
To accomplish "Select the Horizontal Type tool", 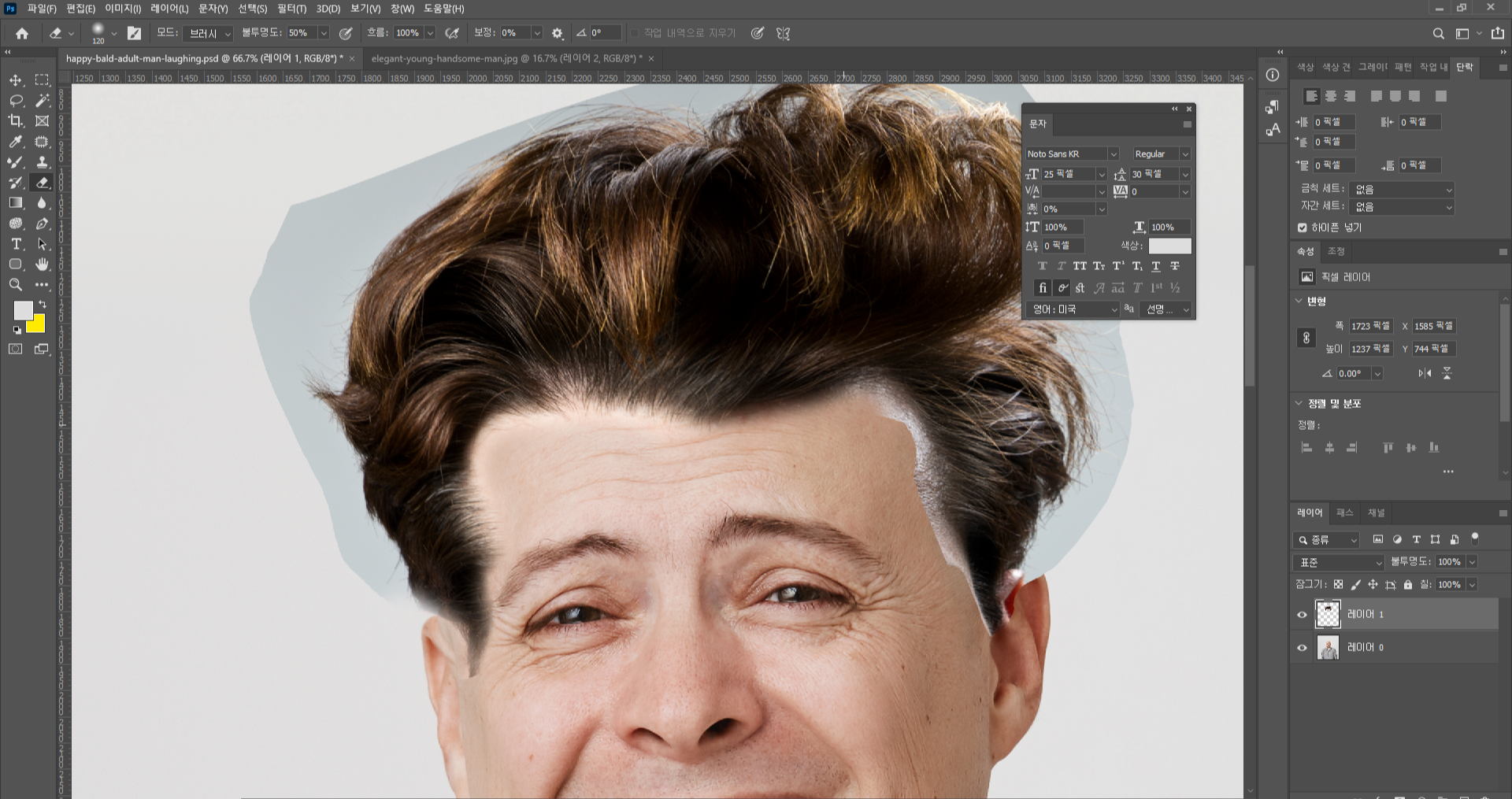I will (x=16, y=244).
